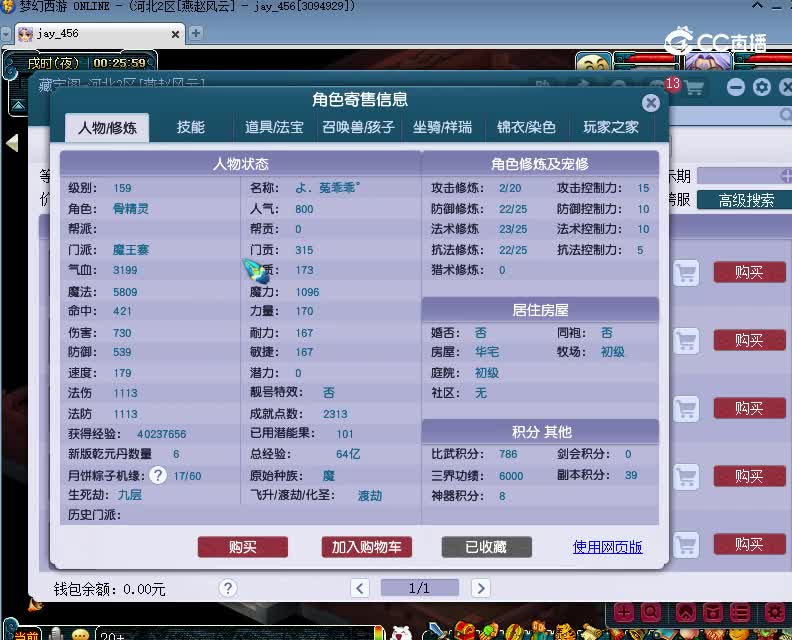Click the total experience 64亿 value
This screenshot has height=640, width=792.
tap(348, 454)
